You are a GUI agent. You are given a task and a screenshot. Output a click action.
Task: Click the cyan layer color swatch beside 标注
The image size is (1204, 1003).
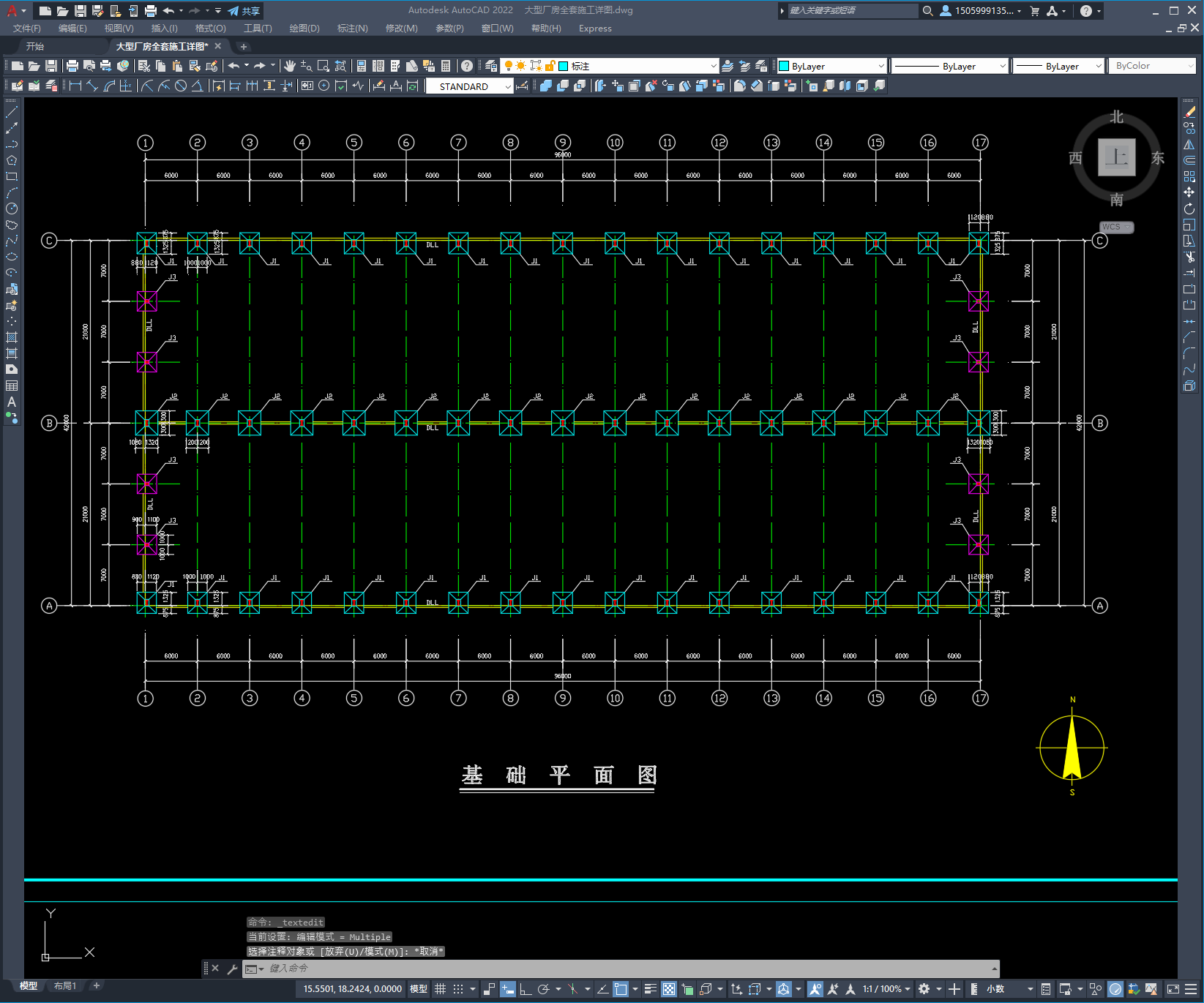[x=564, y=66]
